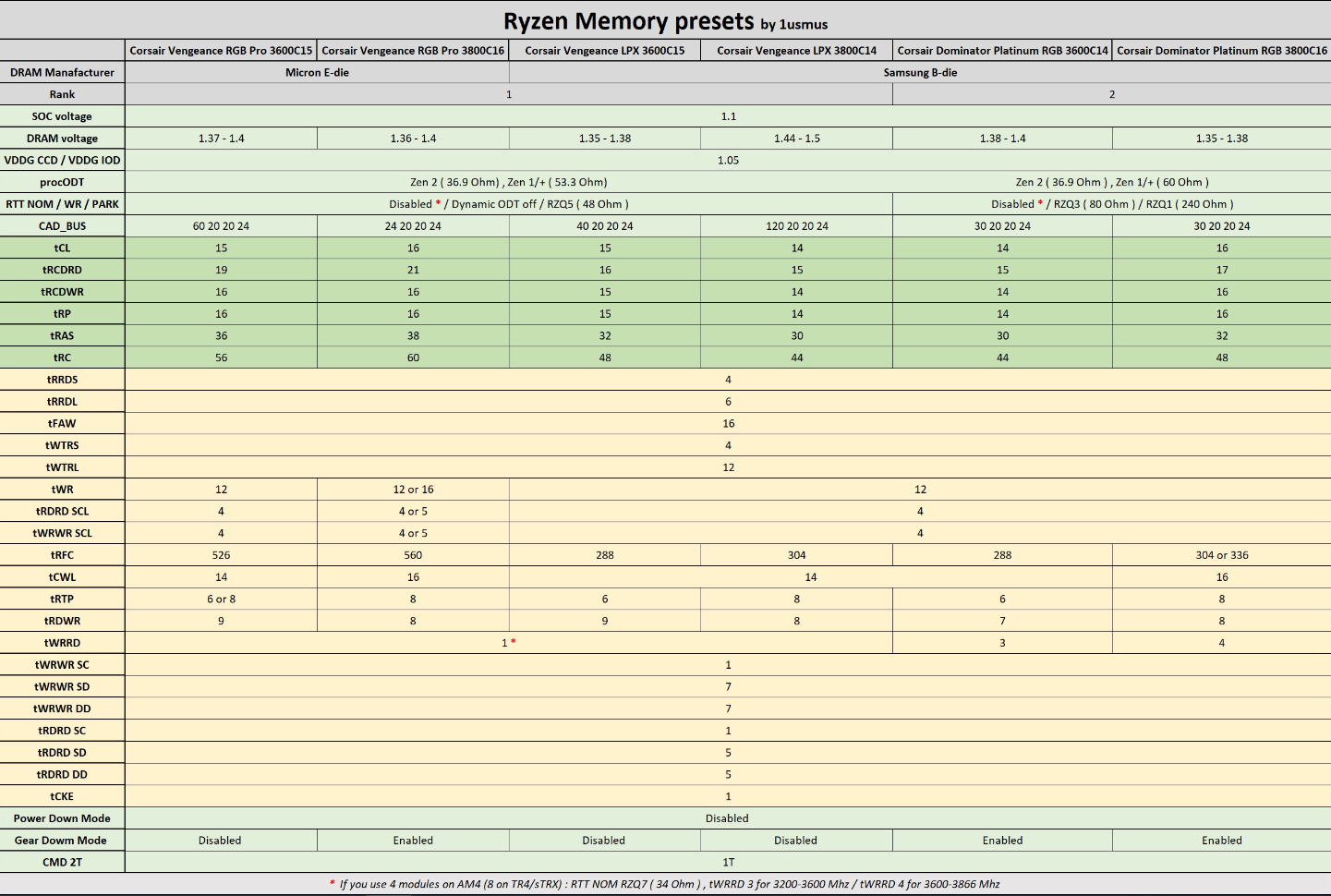Select the Rank value "2" cell
The height and width of the screenshot is (896, 1331).
coord(1112,94)
